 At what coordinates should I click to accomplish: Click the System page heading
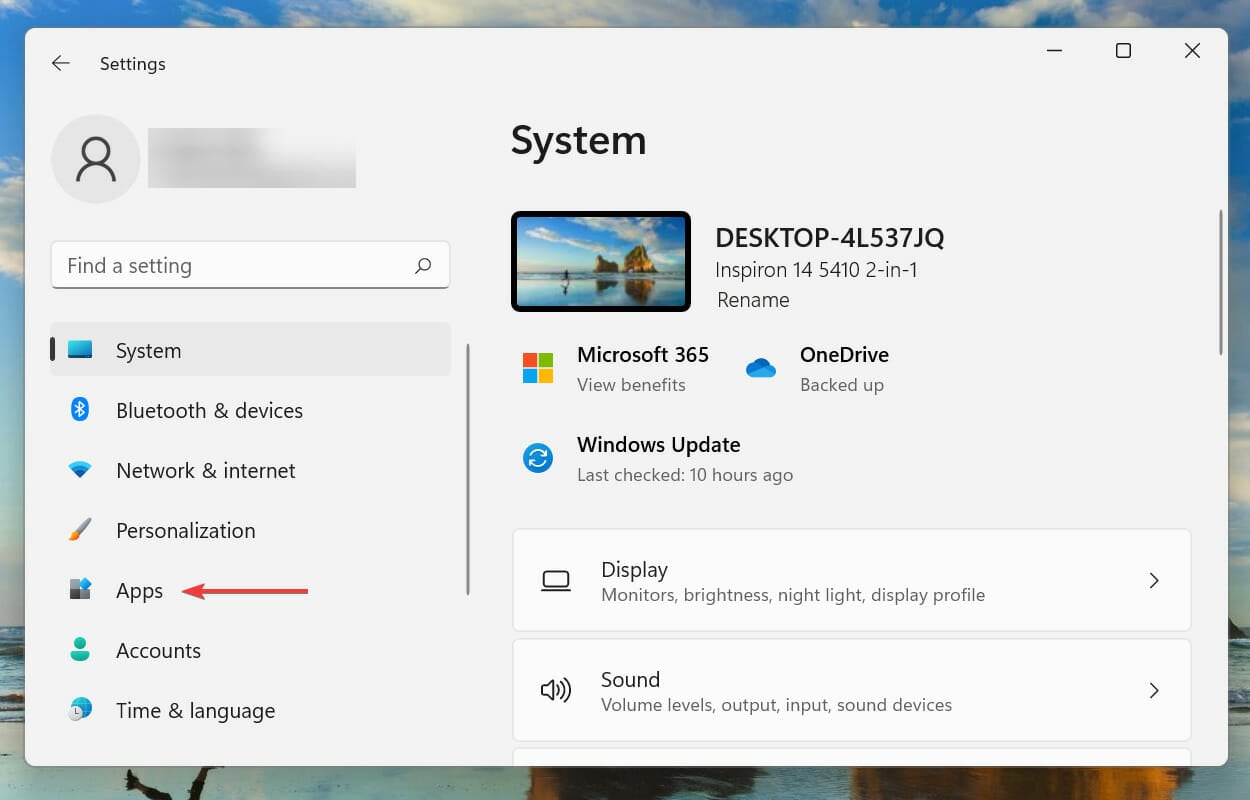579,140
